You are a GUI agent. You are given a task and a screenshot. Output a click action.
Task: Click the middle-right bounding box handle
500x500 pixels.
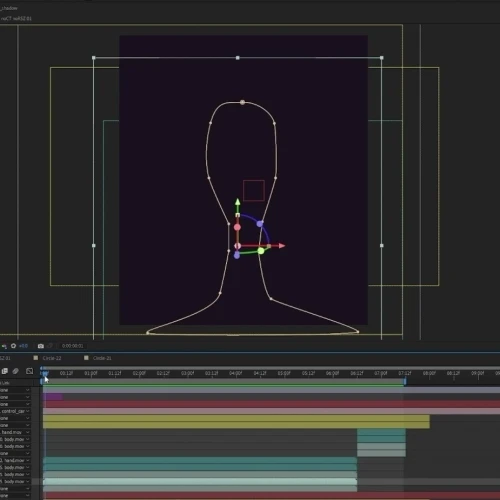pos(382,245)
